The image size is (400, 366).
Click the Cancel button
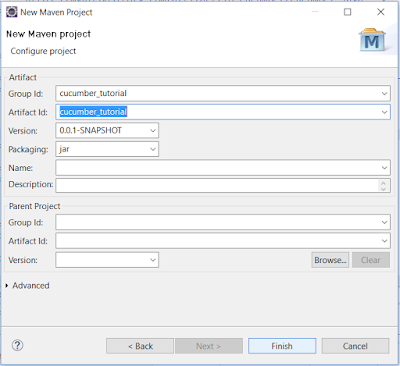pyautogui.click(x=355, y=346)
